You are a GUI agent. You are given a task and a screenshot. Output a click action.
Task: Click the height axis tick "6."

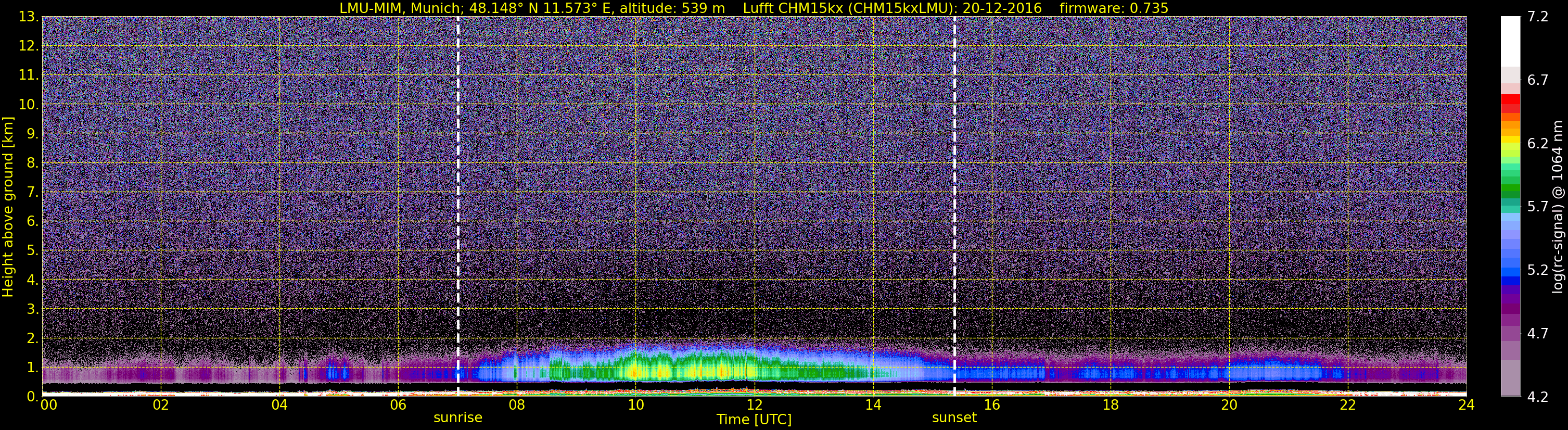[x=32, y=222]
